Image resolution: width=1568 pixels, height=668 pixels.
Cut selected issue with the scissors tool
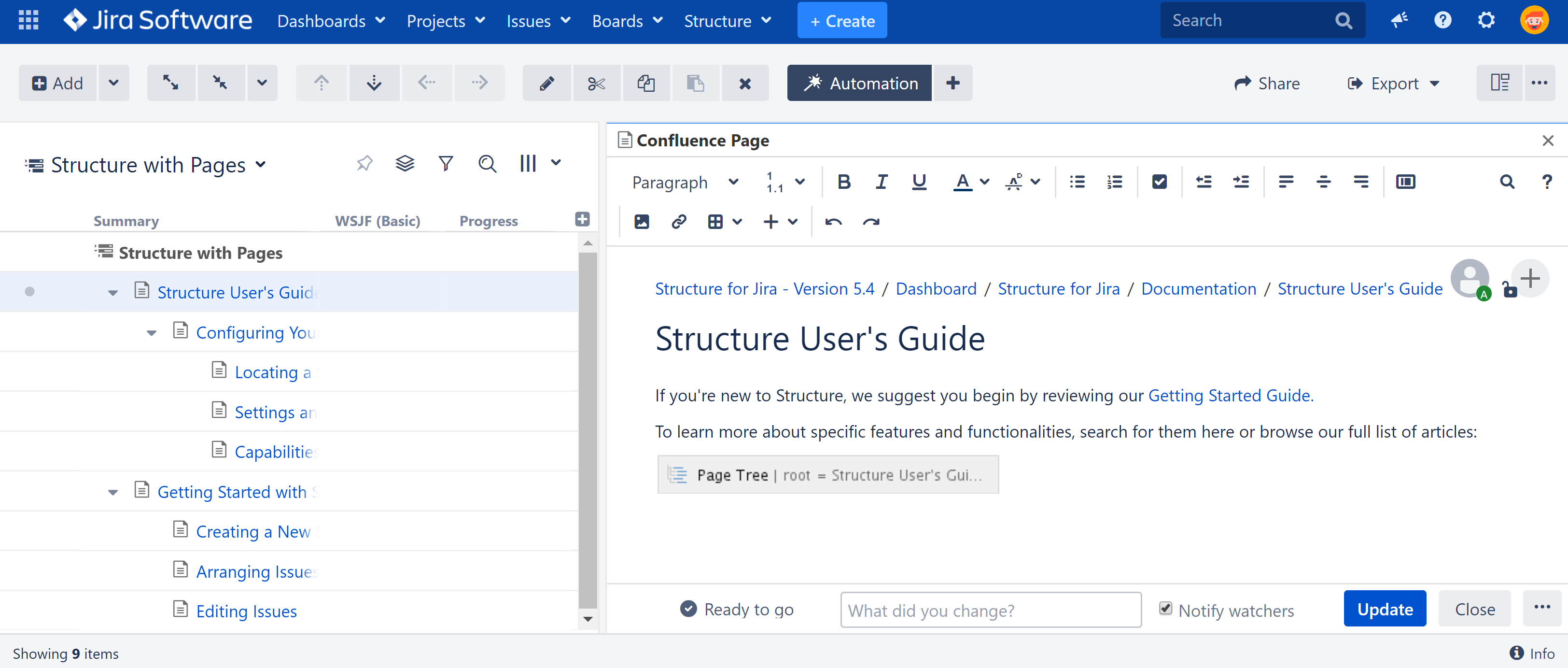coord(597,83)
